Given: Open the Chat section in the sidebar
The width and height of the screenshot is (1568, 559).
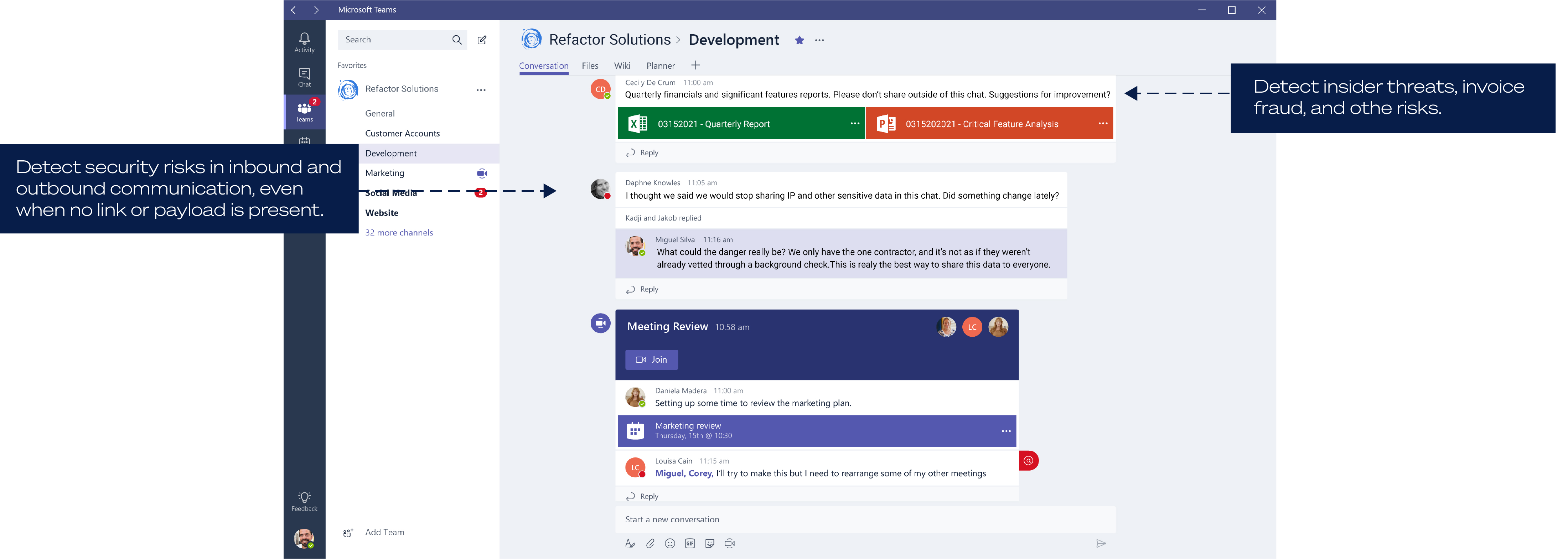Looking at the screenshot, I should 304,77.
